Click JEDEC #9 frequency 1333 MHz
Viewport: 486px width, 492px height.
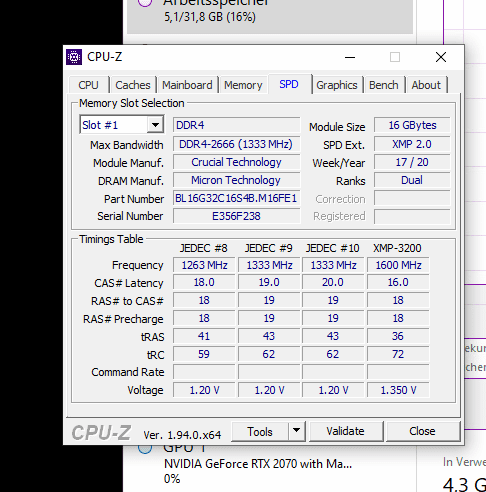click(x=269, y=265)
